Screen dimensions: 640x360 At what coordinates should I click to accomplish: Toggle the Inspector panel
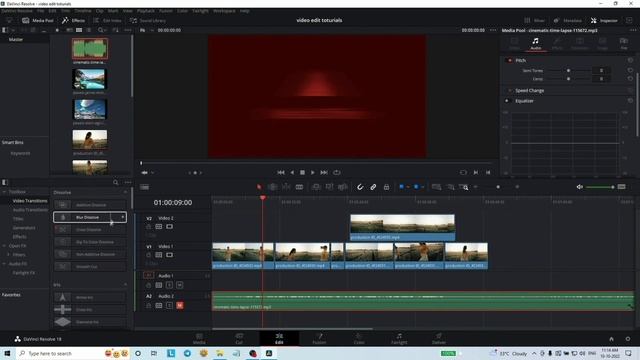tap(604, 20)
